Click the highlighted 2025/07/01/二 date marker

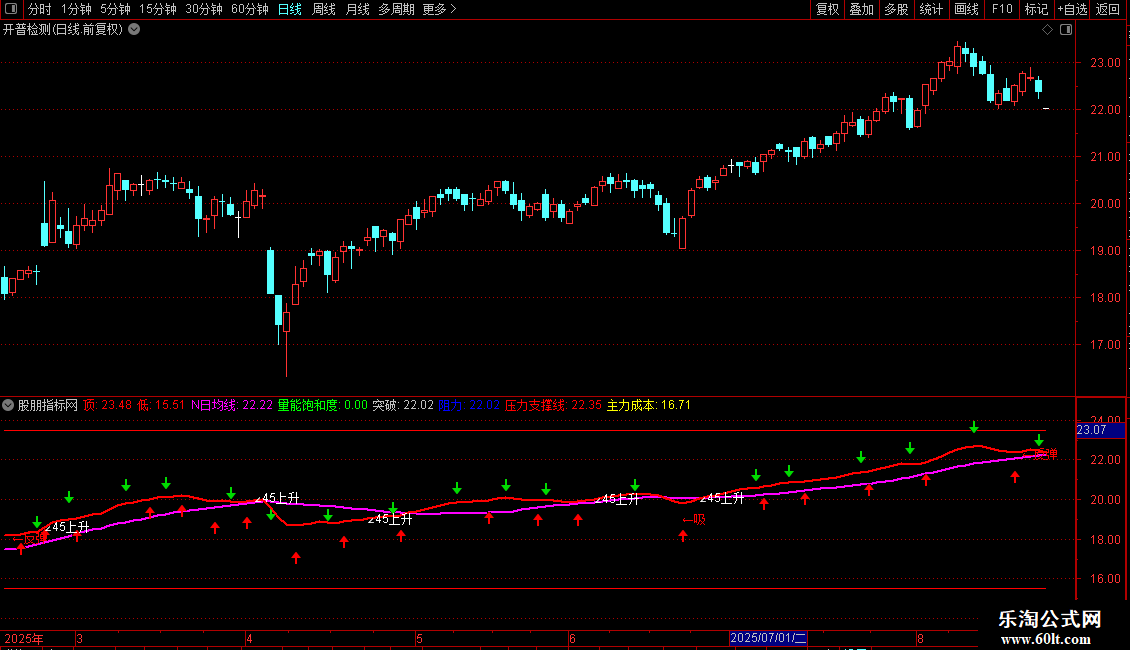click(x=768, y=638)
